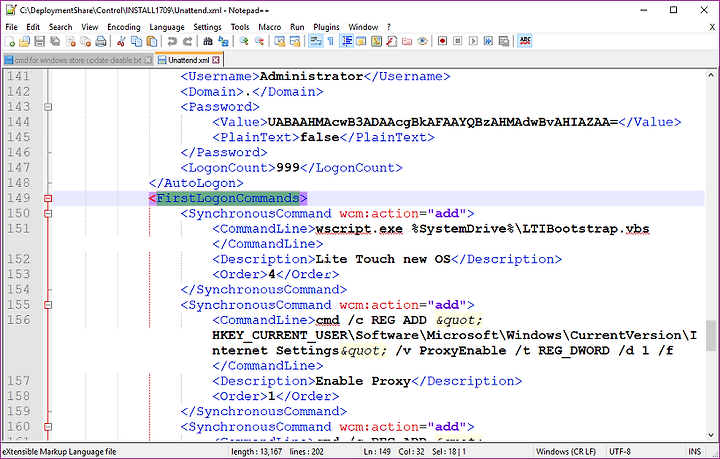This screenshot has width=720, height=459.
Task: Open the Function List icon
Action: coord(392,41)
